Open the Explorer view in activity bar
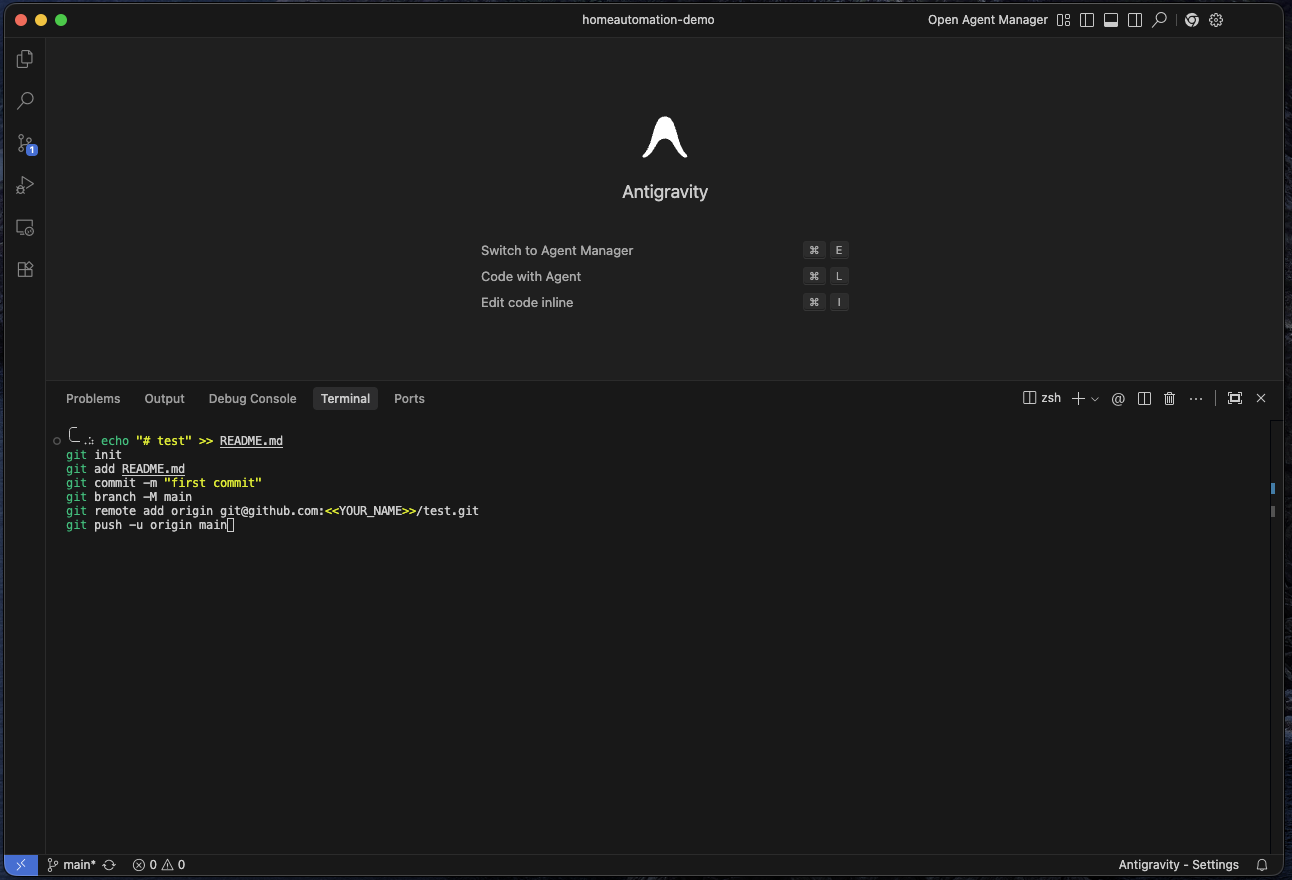This screenshot has width=1292, height=880. pyautogui.click(x=25, y=59)
